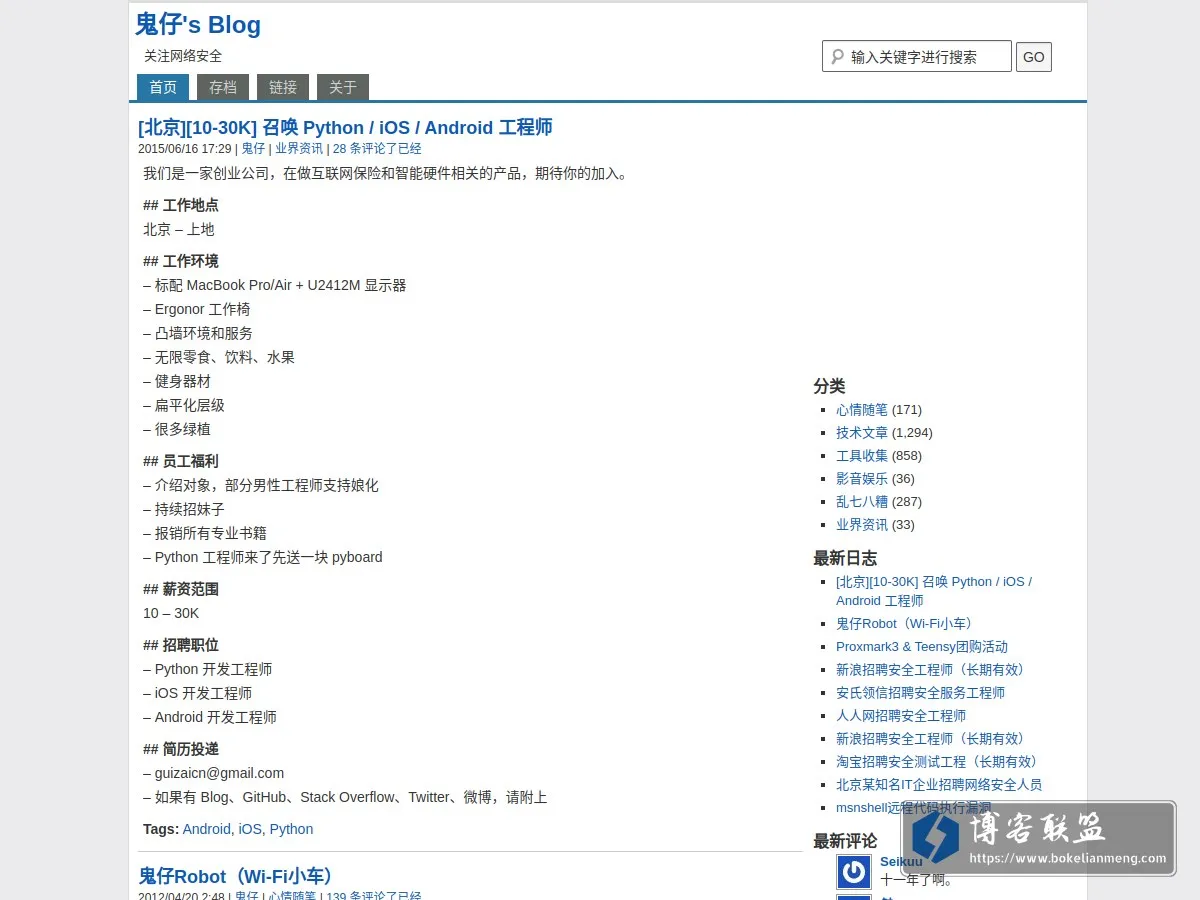Viewport: 1200px width, 900px height.
Task: Open the 首页 tab
Action: point(163,87)
